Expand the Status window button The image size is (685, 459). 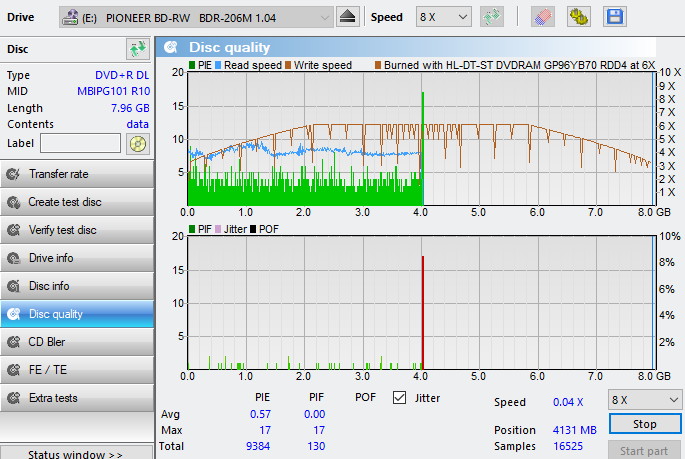click(x=77, y=454)
